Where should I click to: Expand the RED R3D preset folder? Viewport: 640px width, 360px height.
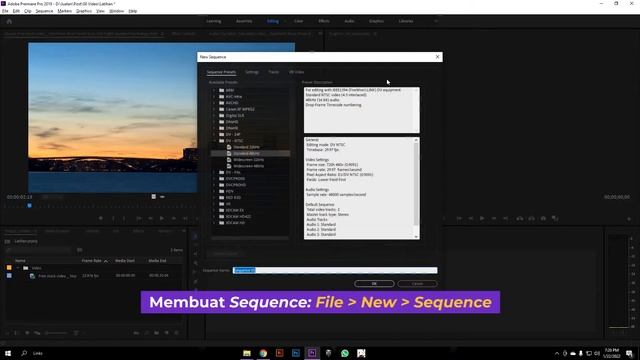click(x=214, y=198)
